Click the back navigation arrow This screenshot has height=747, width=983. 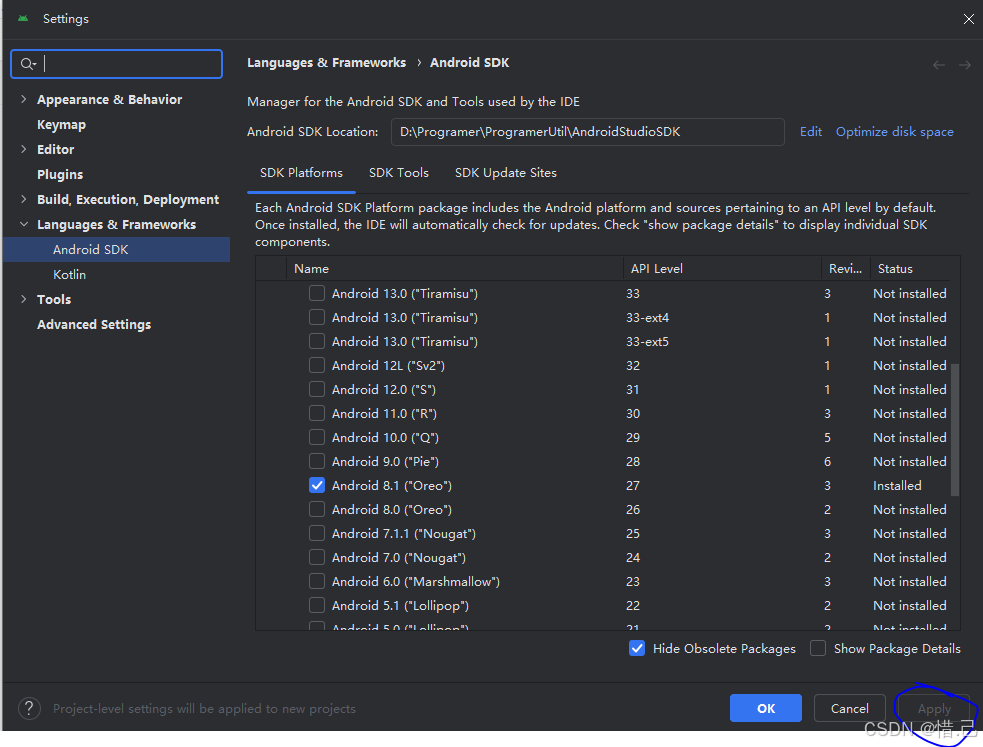[938, 65]
